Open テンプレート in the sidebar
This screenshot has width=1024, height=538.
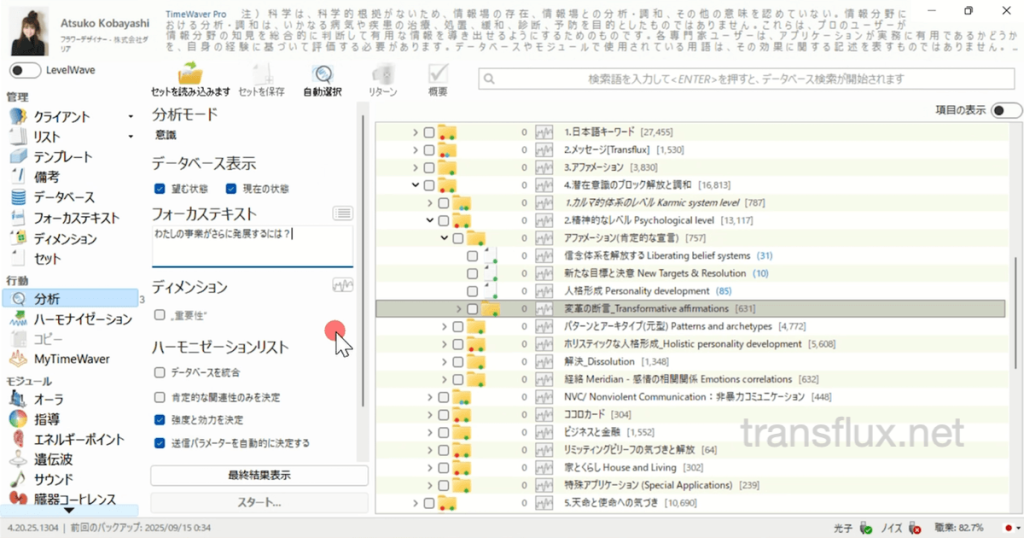63,157
